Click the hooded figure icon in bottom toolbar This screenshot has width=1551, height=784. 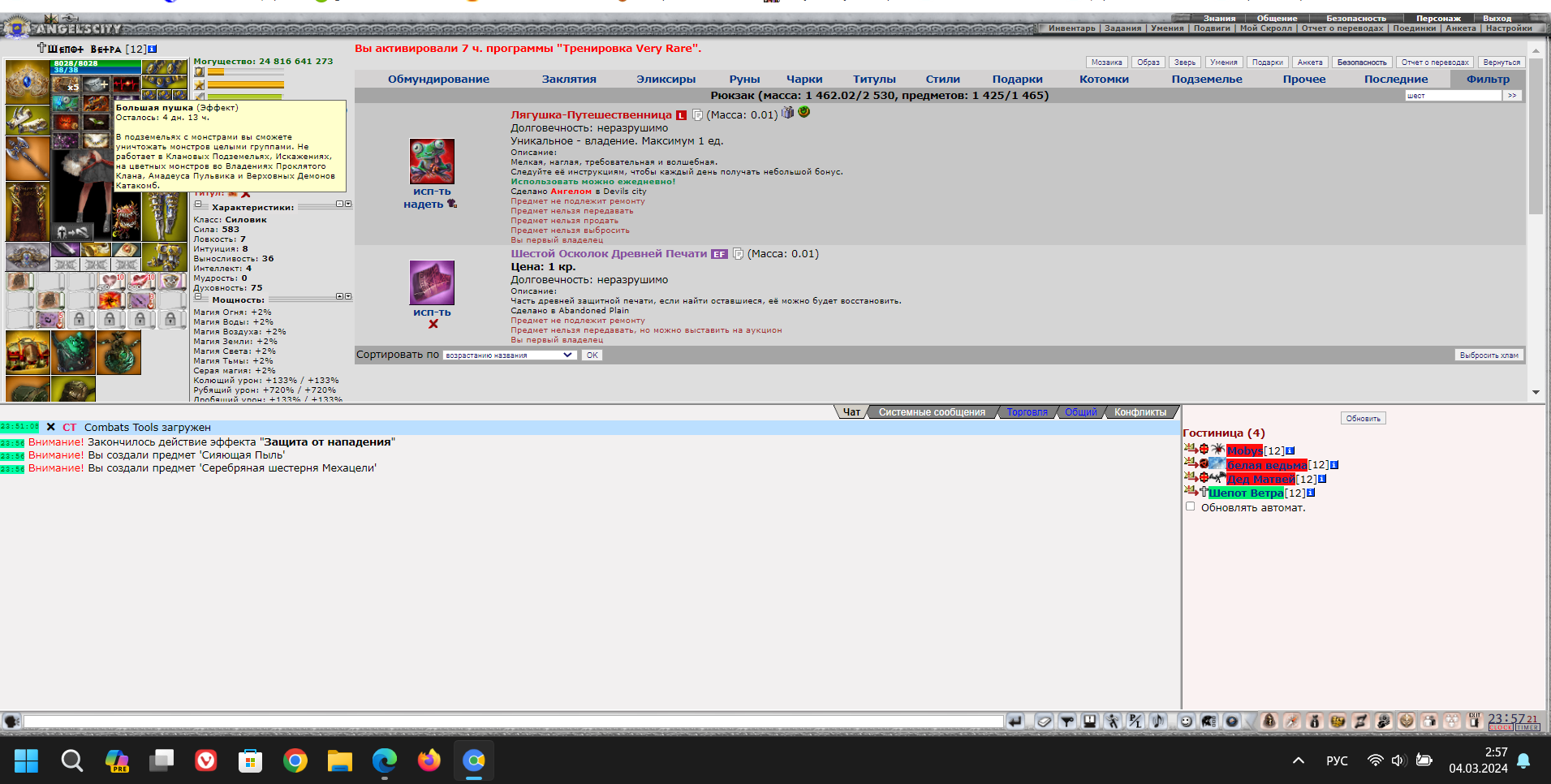[x=1269, y=721]
